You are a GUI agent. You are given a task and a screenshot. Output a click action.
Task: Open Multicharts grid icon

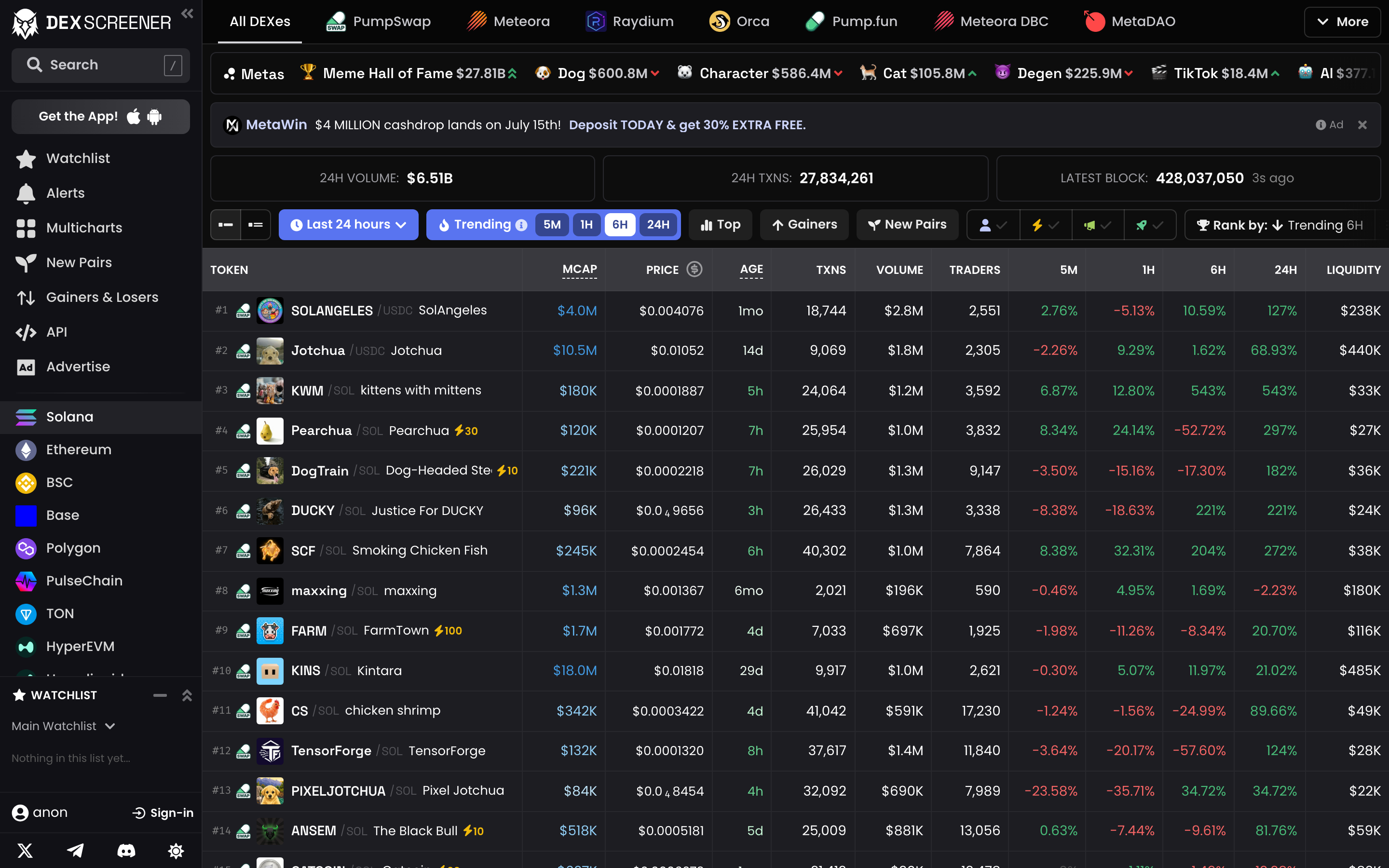(26, 228)
